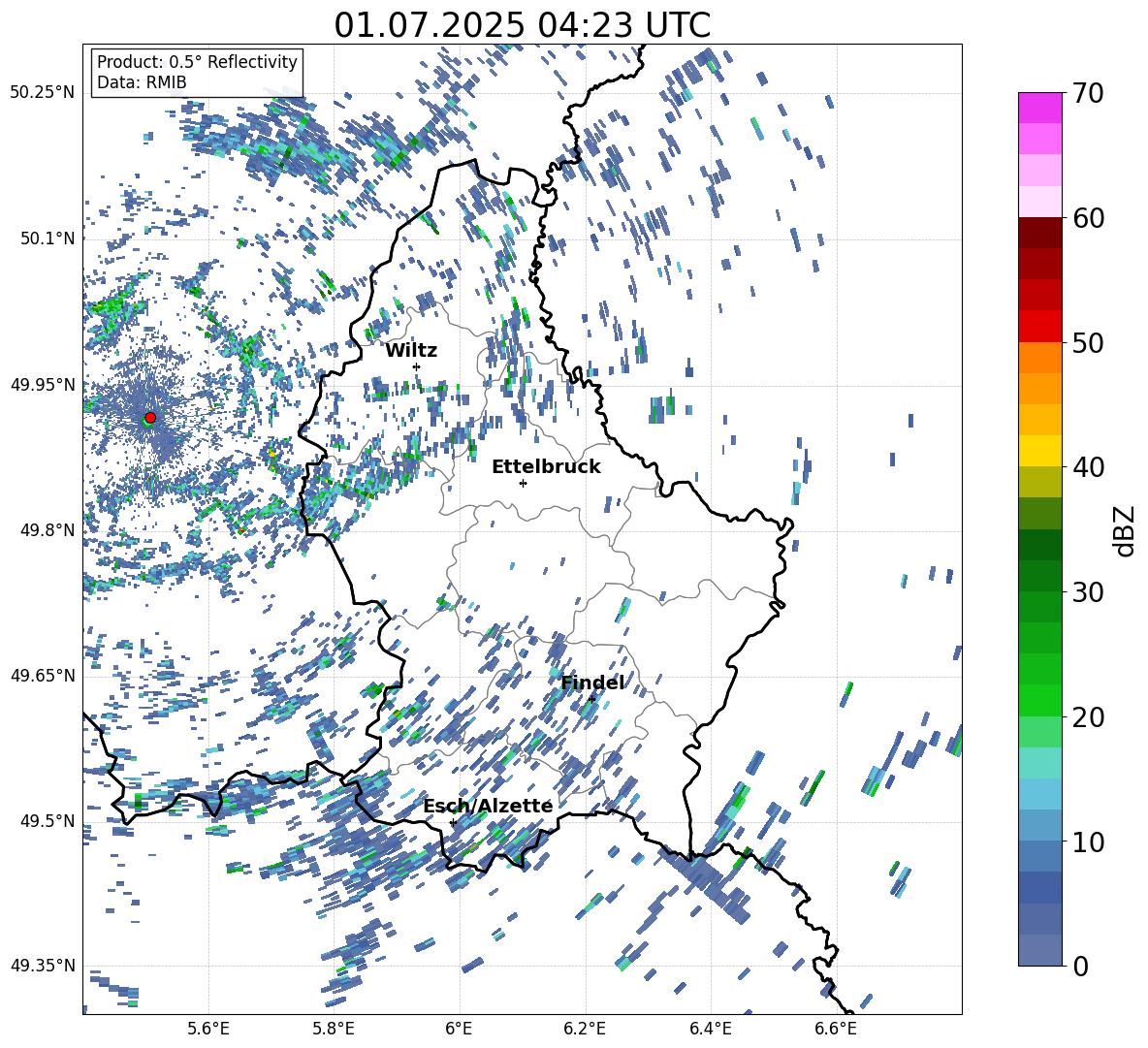
Task: Click the colorbar tick label 60
Action: 1088,218
